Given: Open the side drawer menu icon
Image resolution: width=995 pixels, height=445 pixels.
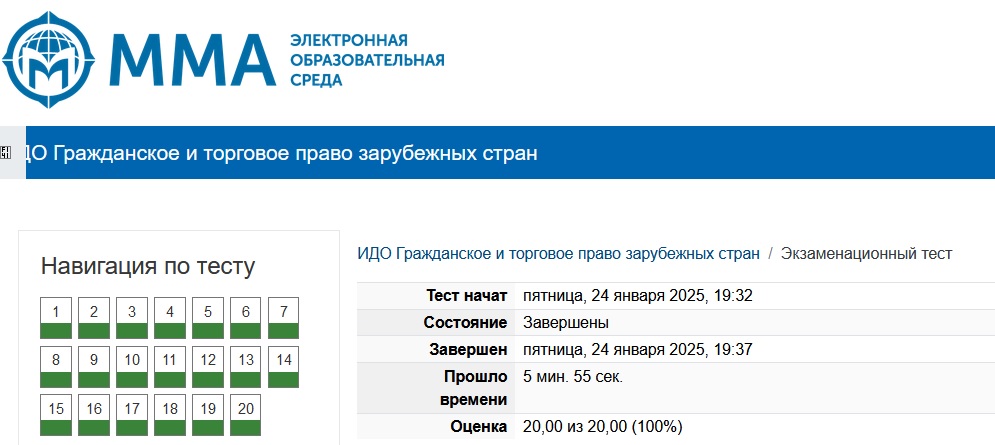Looking at the screenshot, I should coord(6,152).
